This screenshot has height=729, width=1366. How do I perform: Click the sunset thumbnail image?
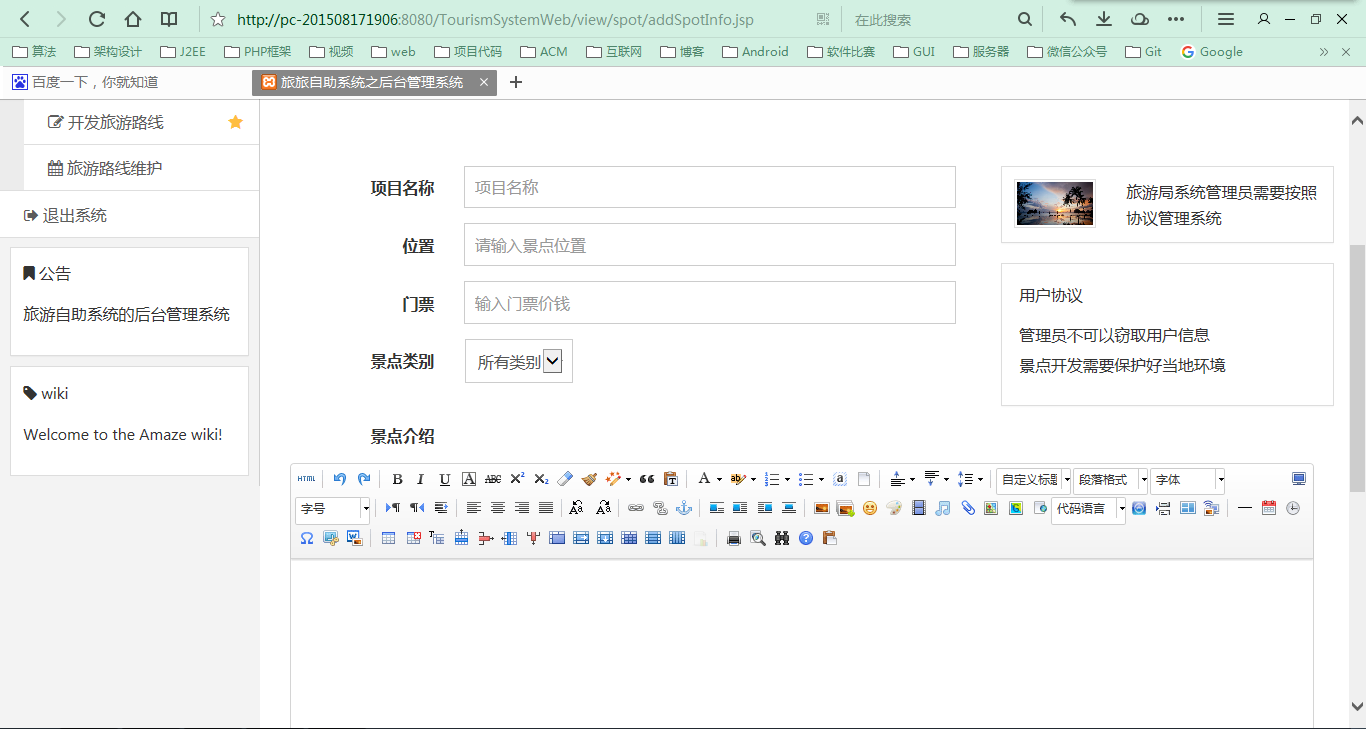point(1055,203)
